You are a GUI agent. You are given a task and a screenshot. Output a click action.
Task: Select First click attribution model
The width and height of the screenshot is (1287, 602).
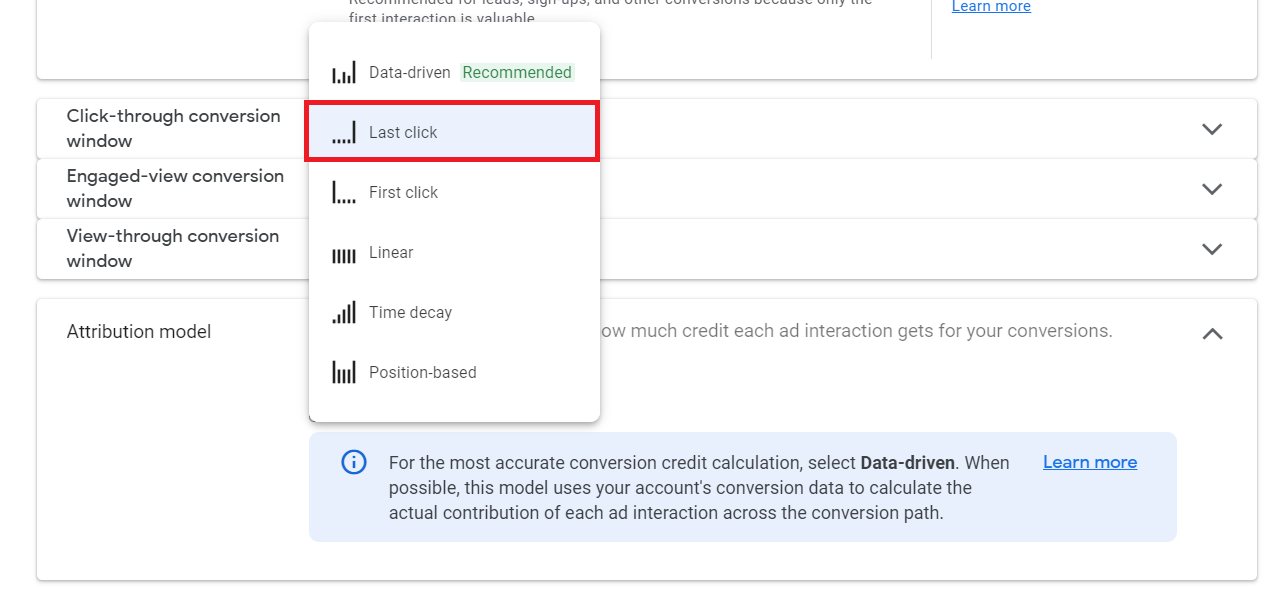[x=454, y=192]
